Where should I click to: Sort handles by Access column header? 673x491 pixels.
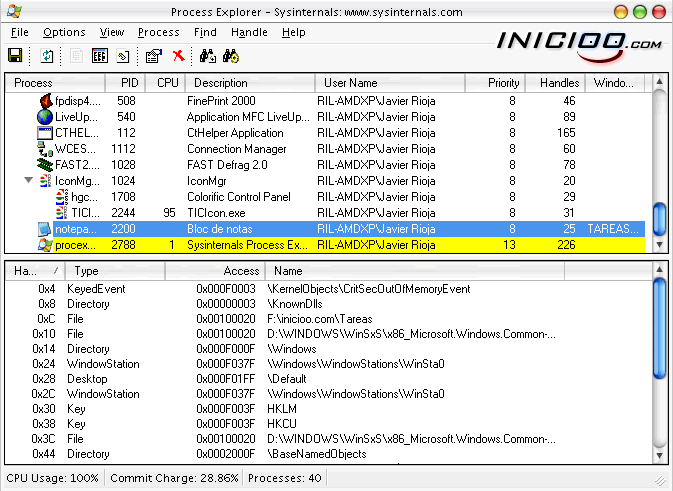(215, 271)
